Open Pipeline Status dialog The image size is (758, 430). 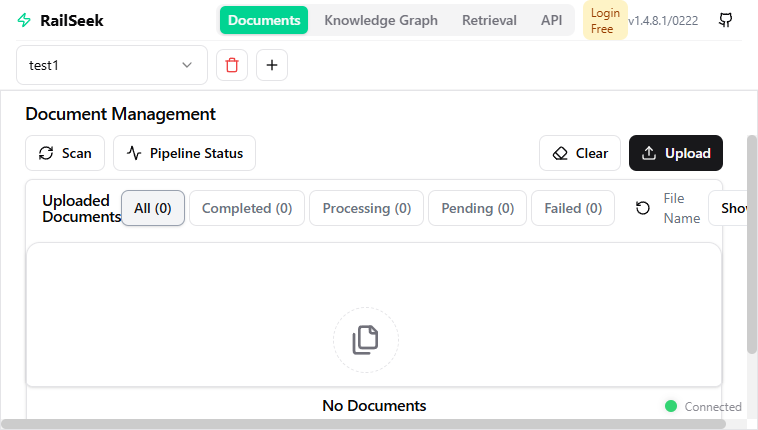click(x=185, y=153)
